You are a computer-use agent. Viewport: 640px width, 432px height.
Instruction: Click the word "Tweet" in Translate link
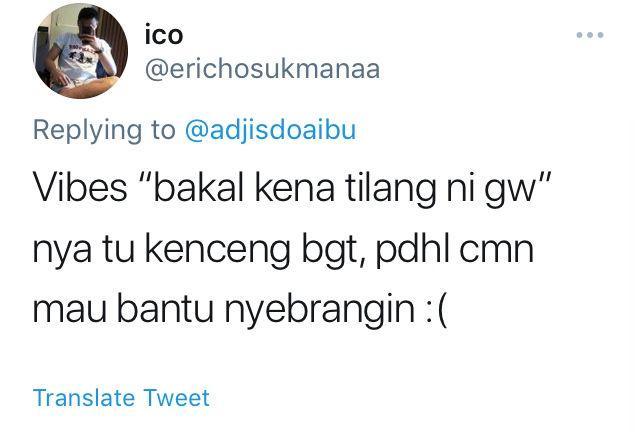(177, 398)
